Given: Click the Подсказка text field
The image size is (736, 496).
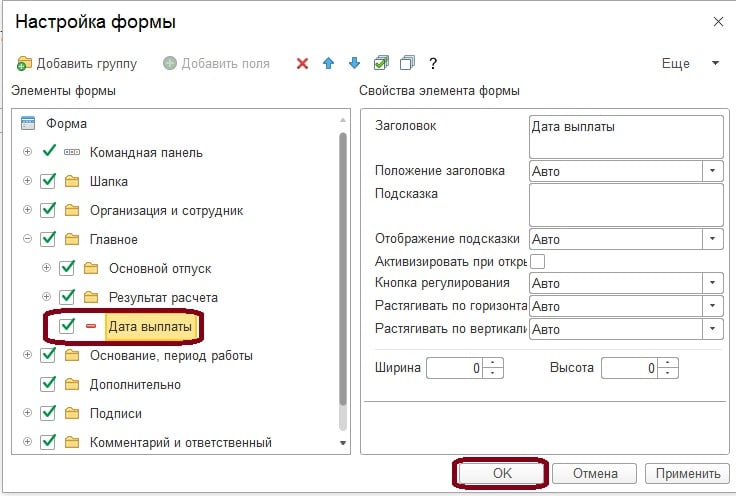Looking at the screenshot, I should 626,205.
